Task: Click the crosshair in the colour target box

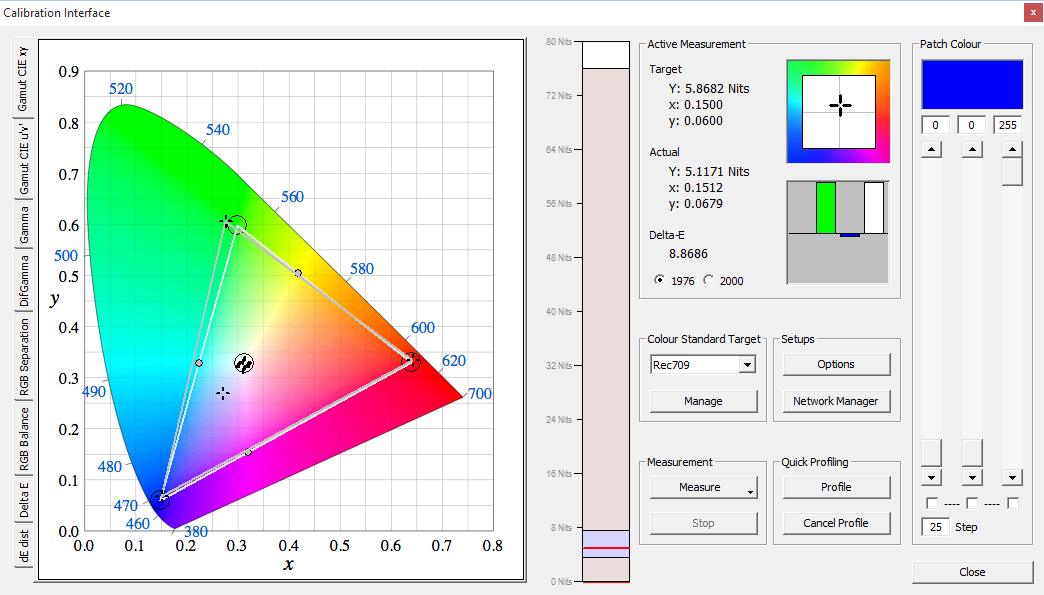Action: click(x=840, y=105)
